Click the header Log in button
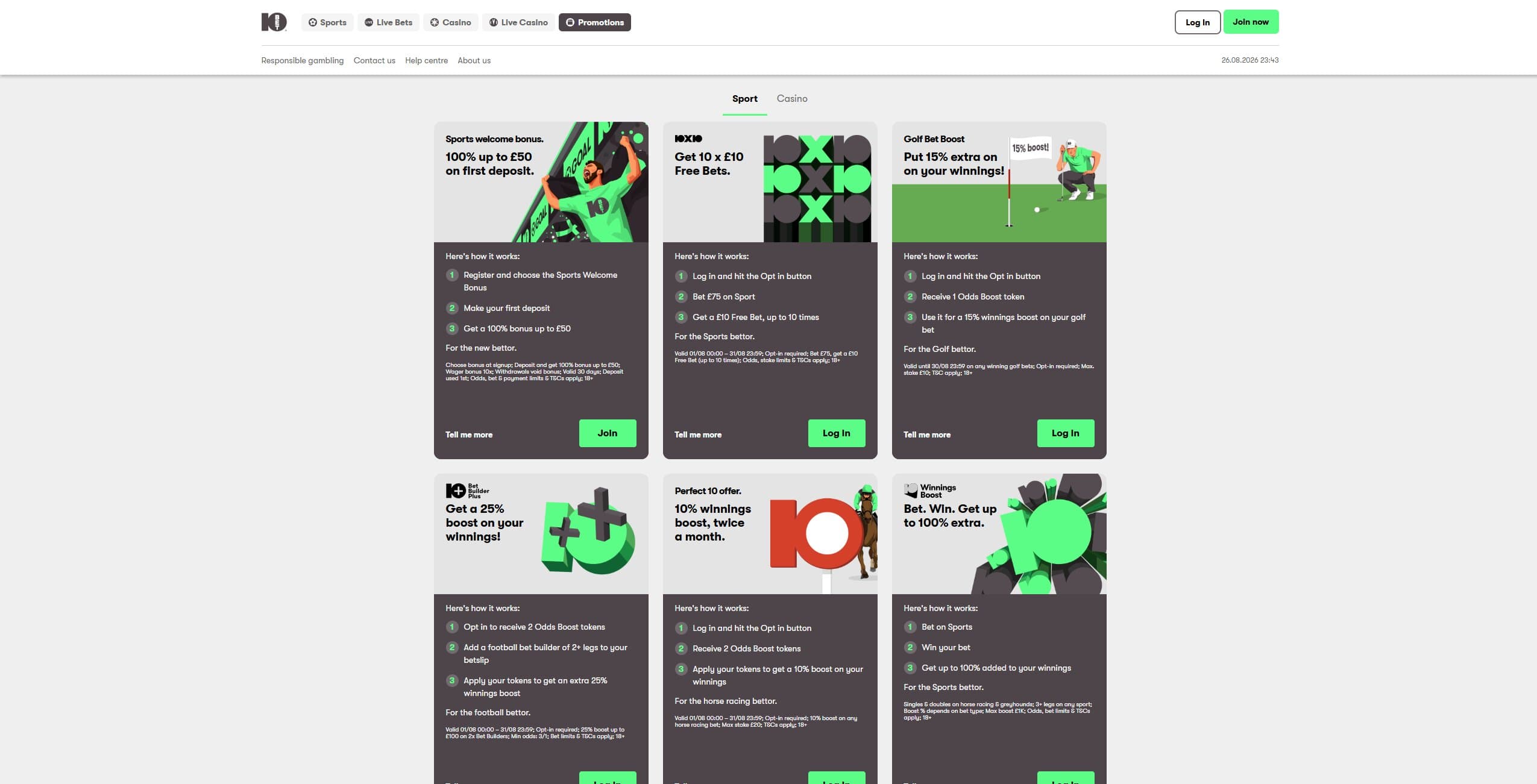Viewport: 1537px width, 784px height. [1198, 22]
